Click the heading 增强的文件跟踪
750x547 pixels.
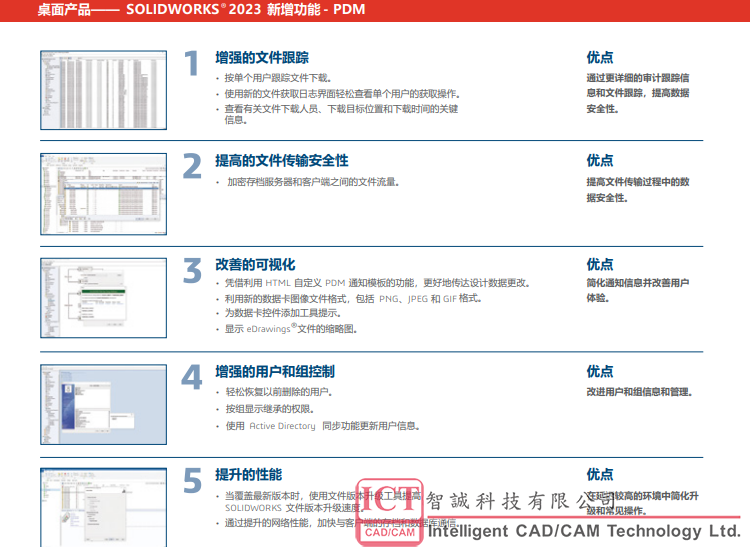[262, 58]
